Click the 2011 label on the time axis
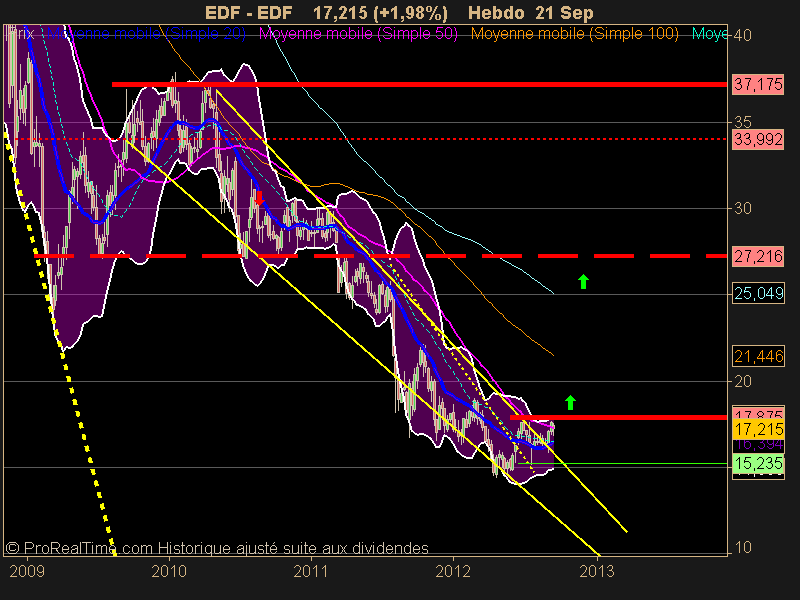Viewport: 800px width, 600px height. [x=311, y=571]
